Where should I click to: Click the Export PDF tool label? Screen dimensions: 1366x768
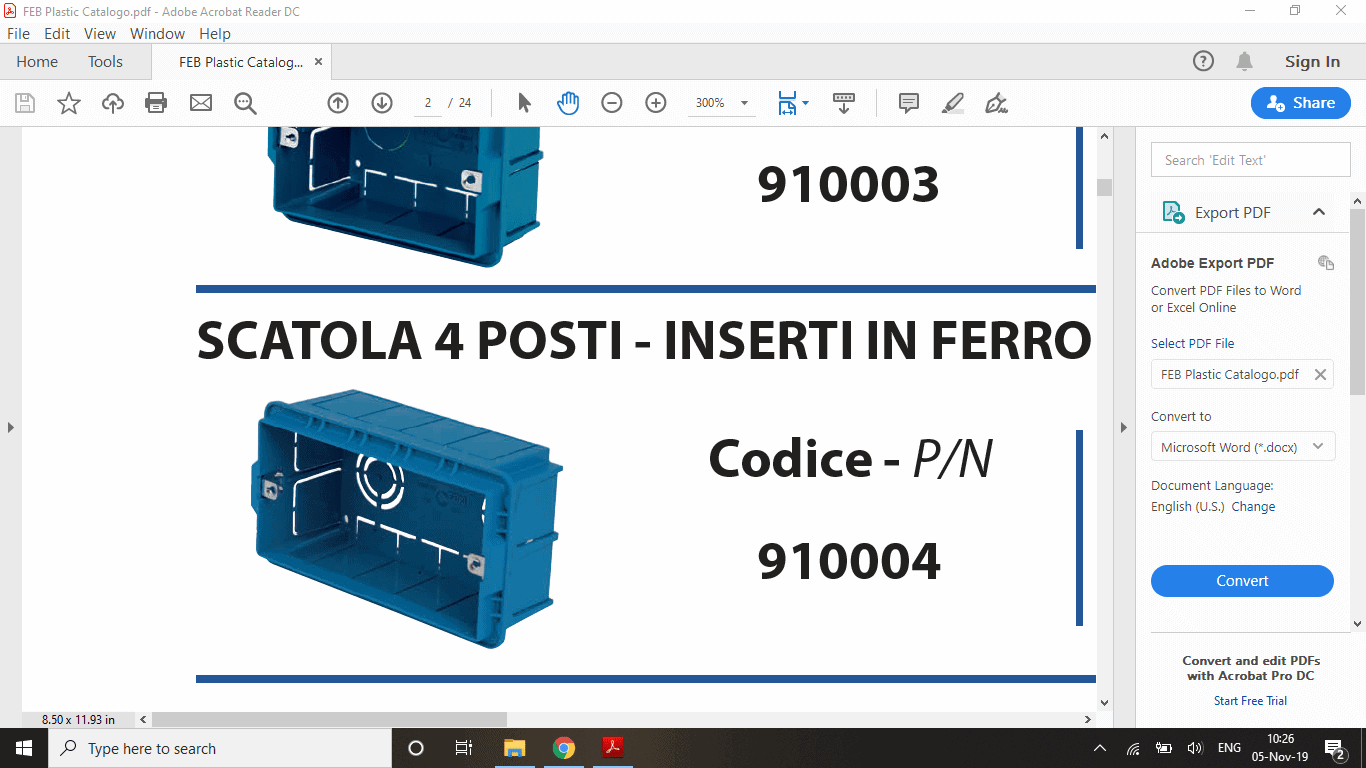click(1232, 213)
